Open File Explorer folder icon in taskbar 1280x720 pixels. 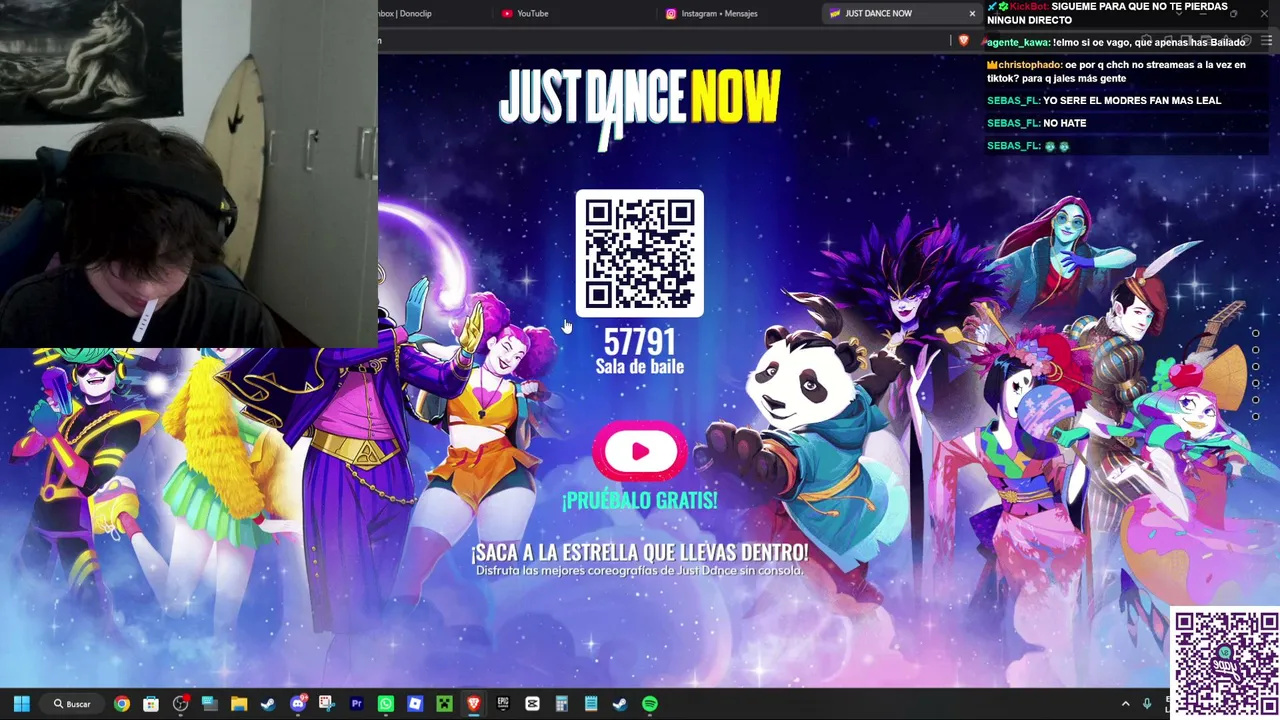[239, 704]
